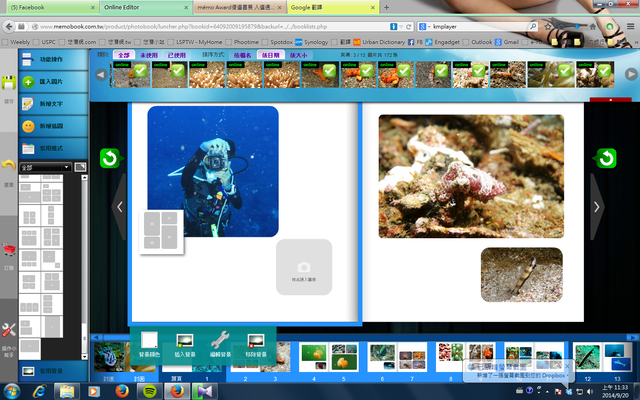640x400 pixels.
Task: Launch Internet Explorer from taskbar
Action: (40, 391)
